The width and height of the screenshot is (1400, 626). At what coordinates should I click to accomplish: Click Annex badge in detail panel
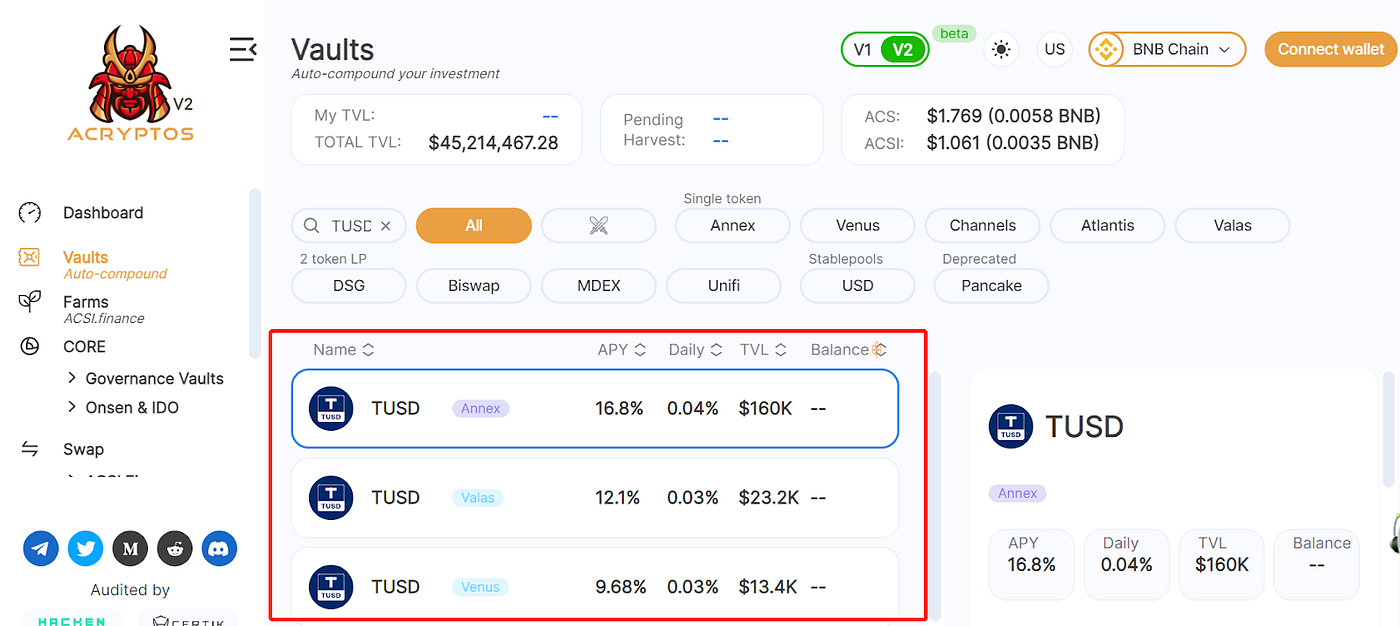1018,493
